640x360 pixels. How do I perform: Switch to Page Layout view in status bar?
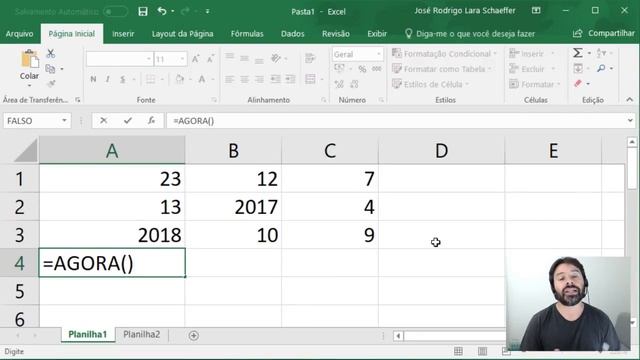click(x=482, y=351)
